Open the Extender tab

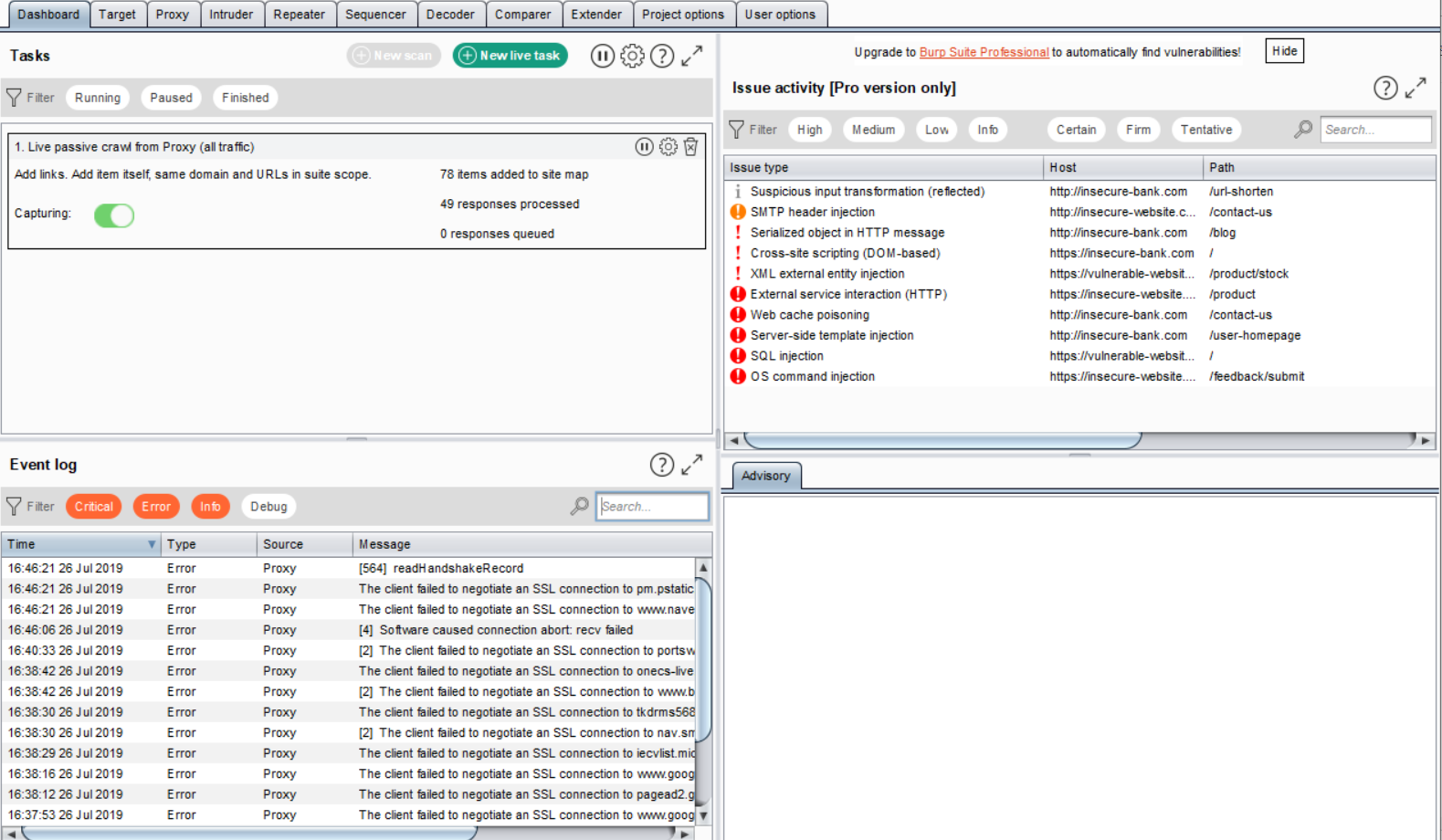(596, 15)
